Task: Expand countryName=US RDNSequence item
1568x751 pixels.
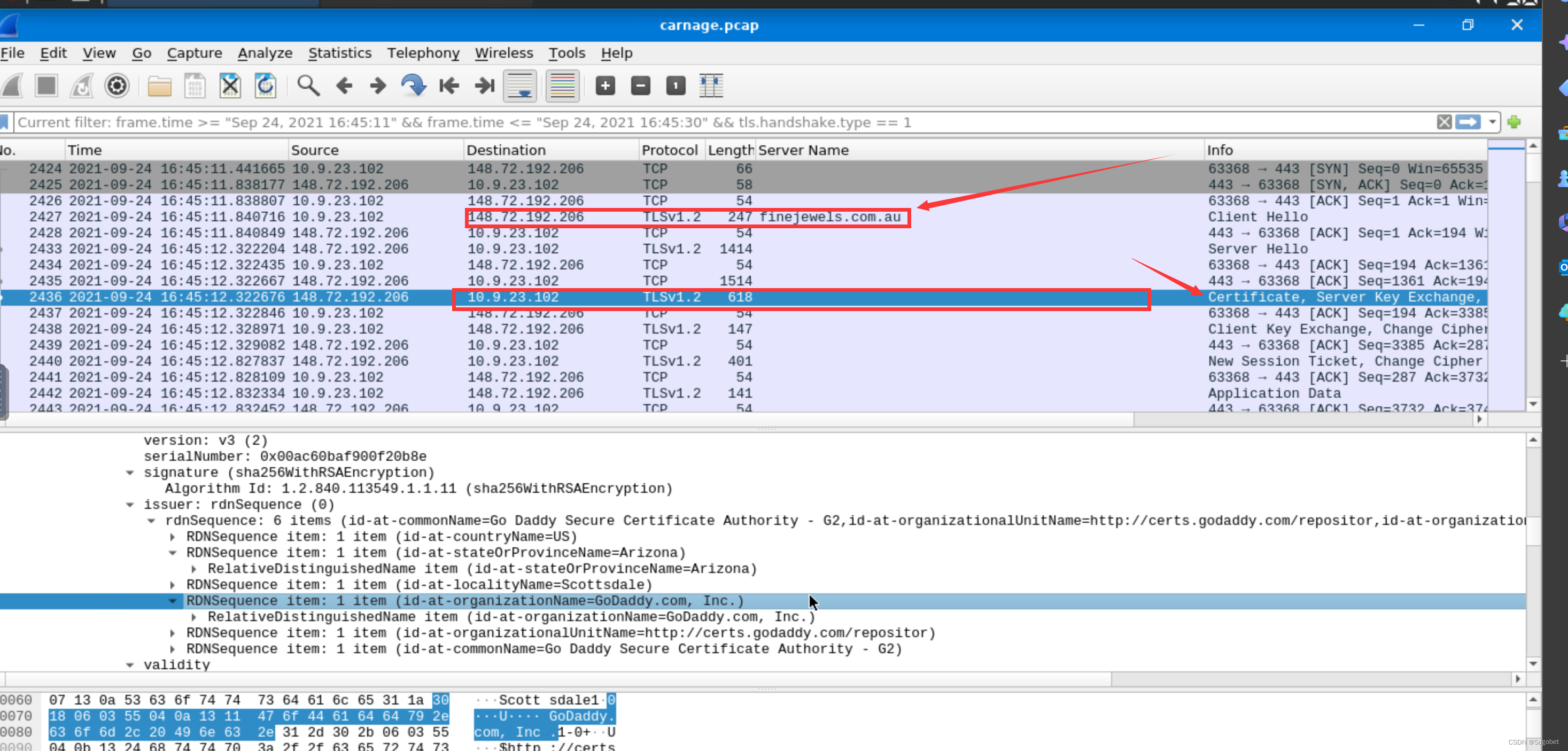Action: tap(173, 537)
